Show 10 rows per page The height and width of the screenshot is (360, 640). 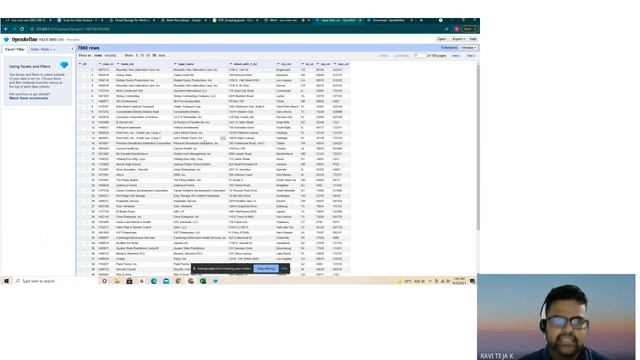pos(142,56)
